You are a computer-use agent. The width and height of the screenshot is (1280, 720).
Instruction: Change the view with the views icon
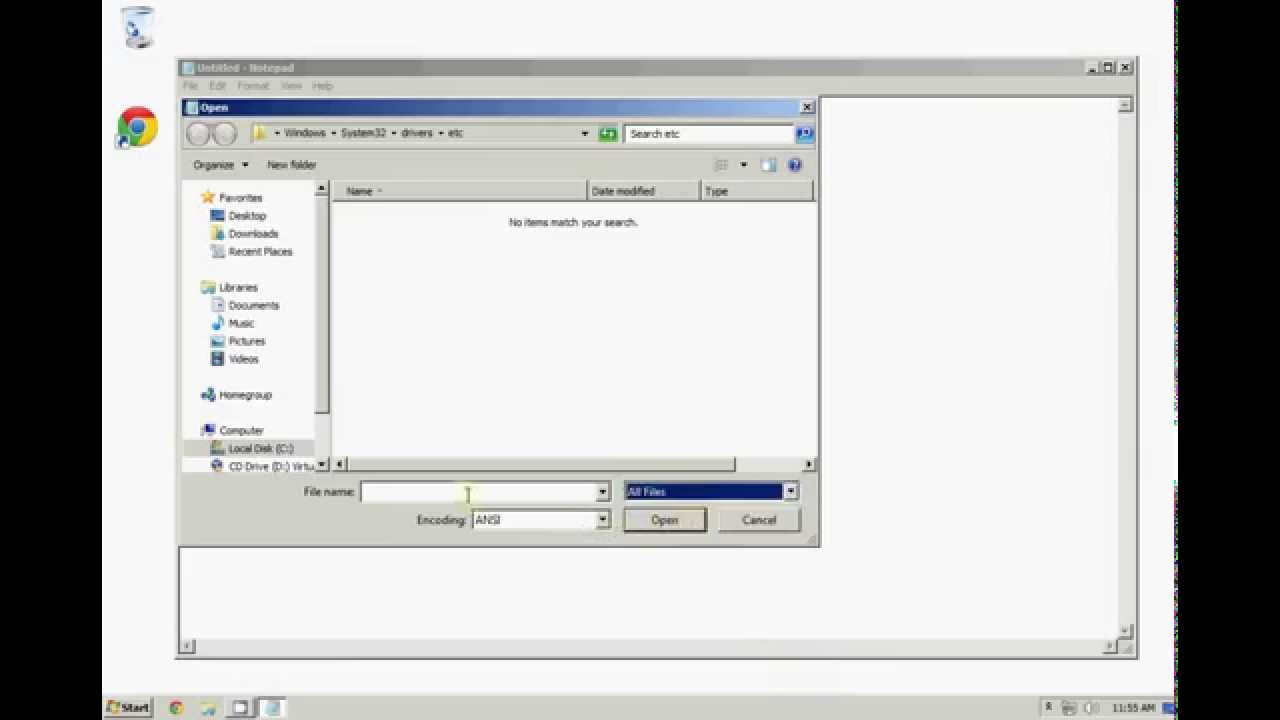click(x=721, y=165)
